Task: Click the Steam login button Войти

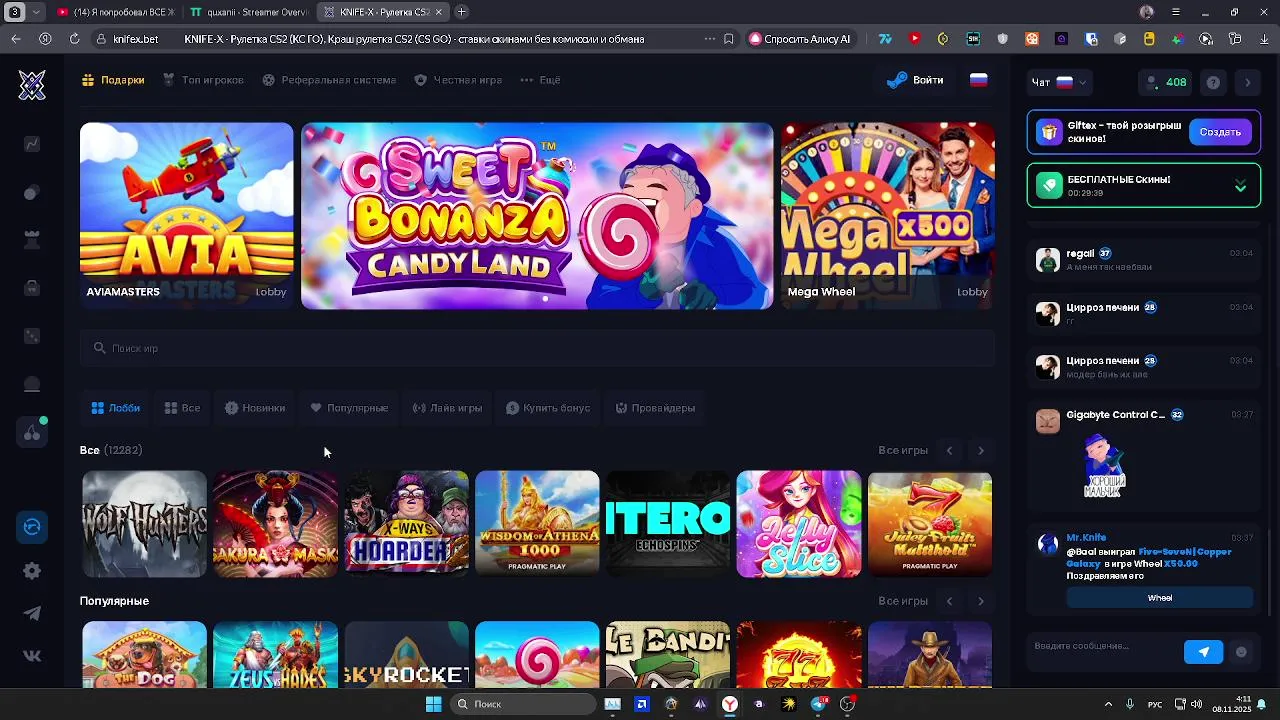Action: pos(915,80)
